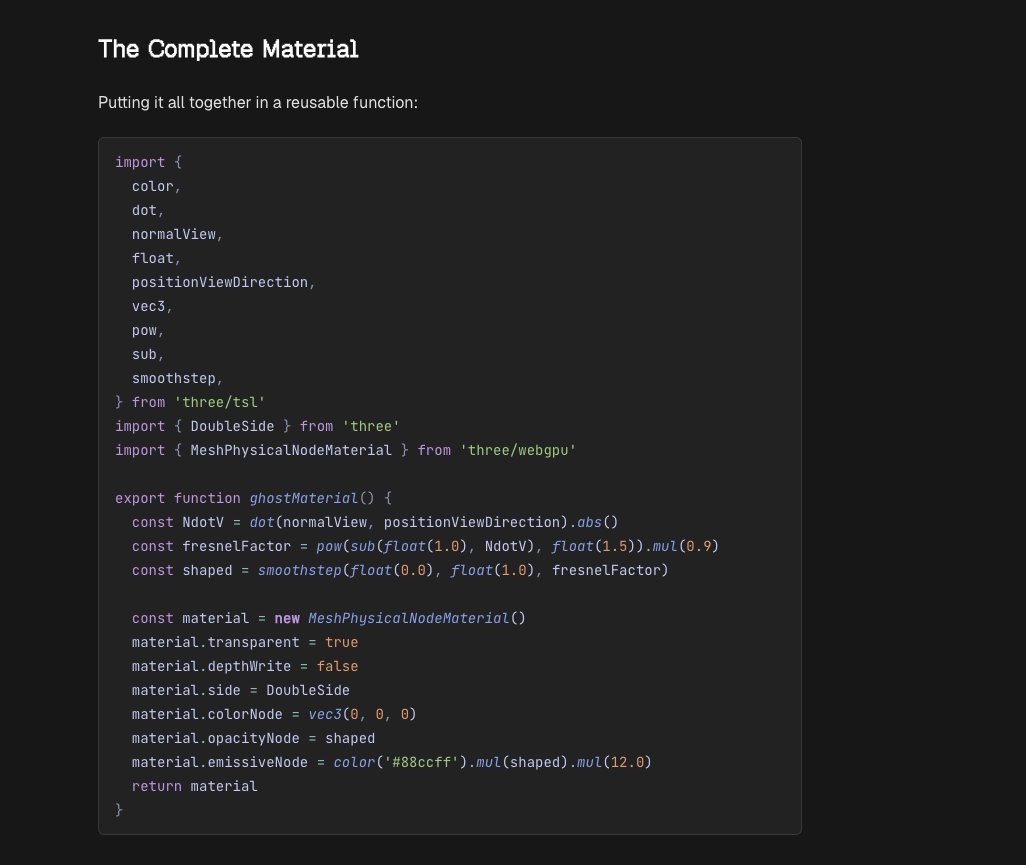
Task: Click the 'return material' line
Action: pos(194,786)
